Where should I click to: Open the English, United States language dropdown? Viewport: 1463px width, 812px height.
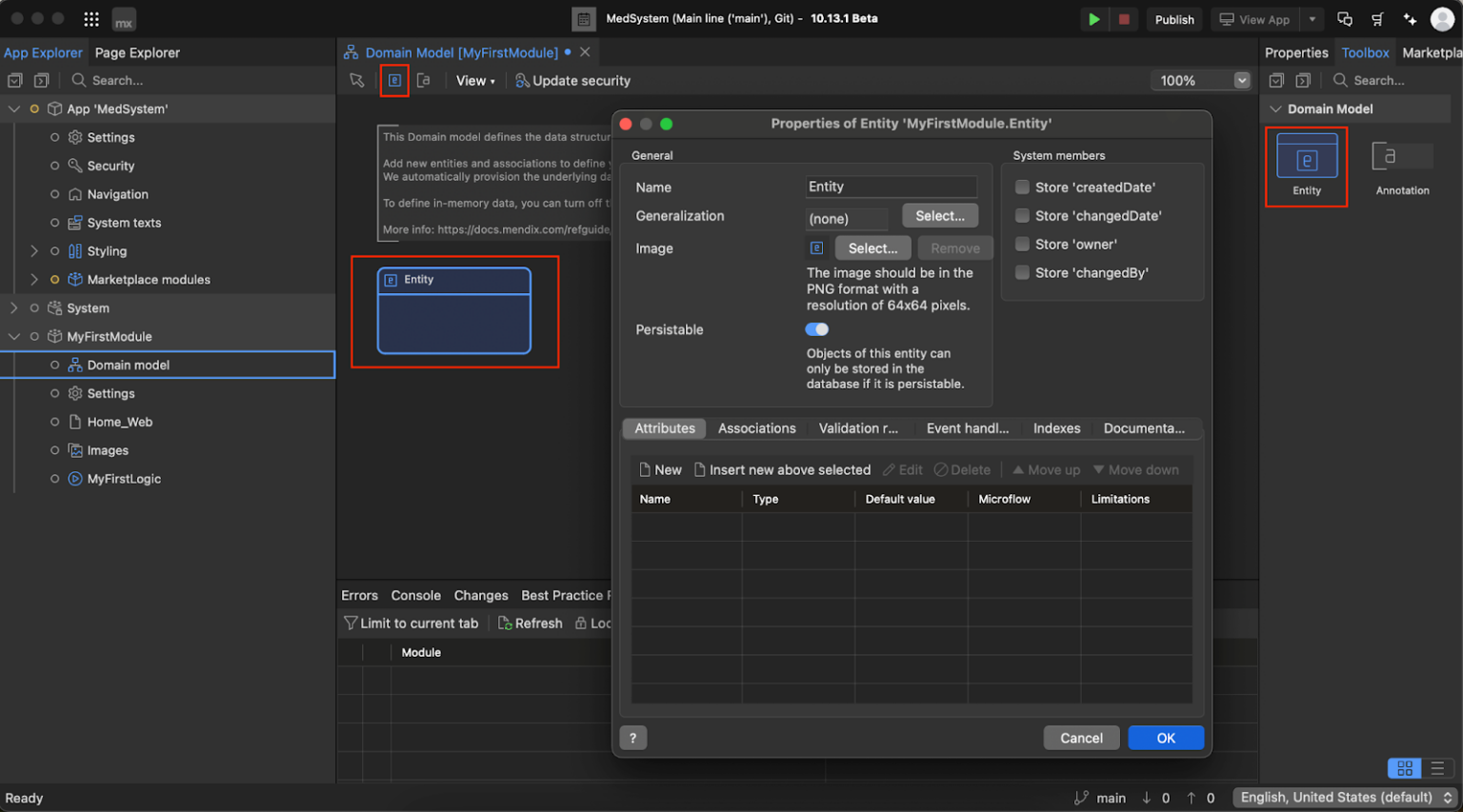[1342, 798]
